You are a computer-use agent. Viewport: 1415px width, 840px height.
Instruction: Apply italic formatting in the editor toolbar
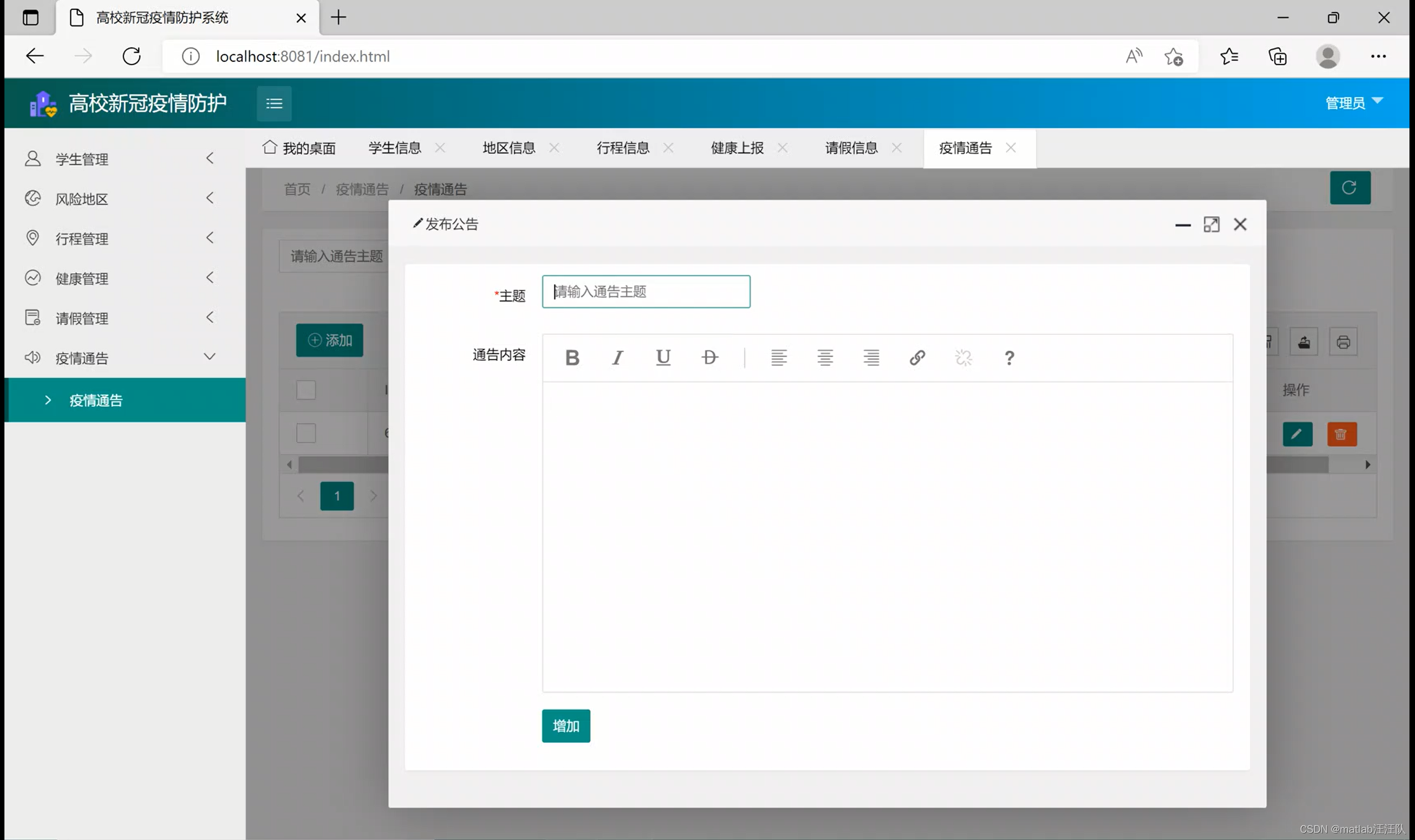pyautogui.click(x=617, y=358)
